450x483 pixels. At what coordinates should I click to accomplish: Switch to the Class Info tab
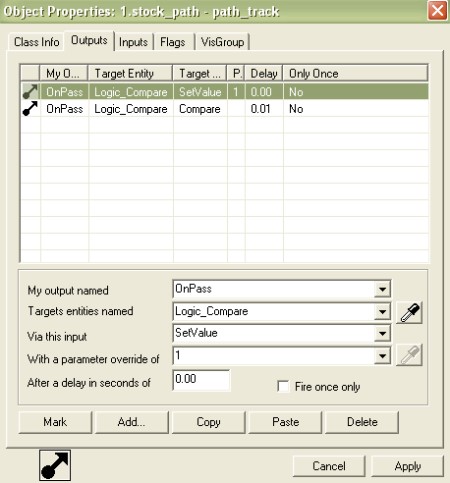(36, 42)
